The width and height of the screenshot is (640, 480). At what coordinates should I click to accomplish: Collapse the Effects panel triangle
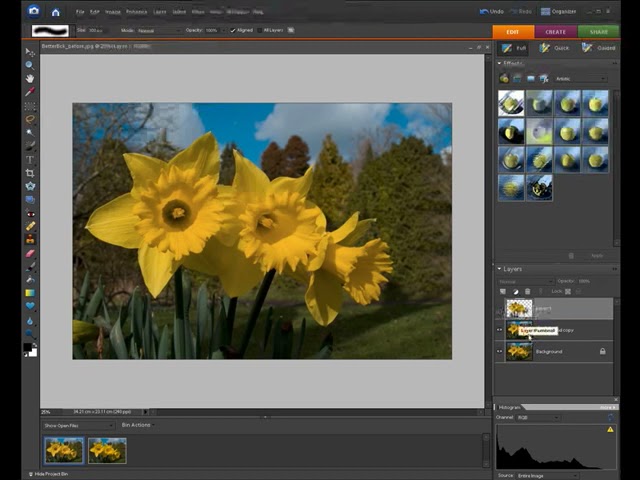[x=499, y=63]
